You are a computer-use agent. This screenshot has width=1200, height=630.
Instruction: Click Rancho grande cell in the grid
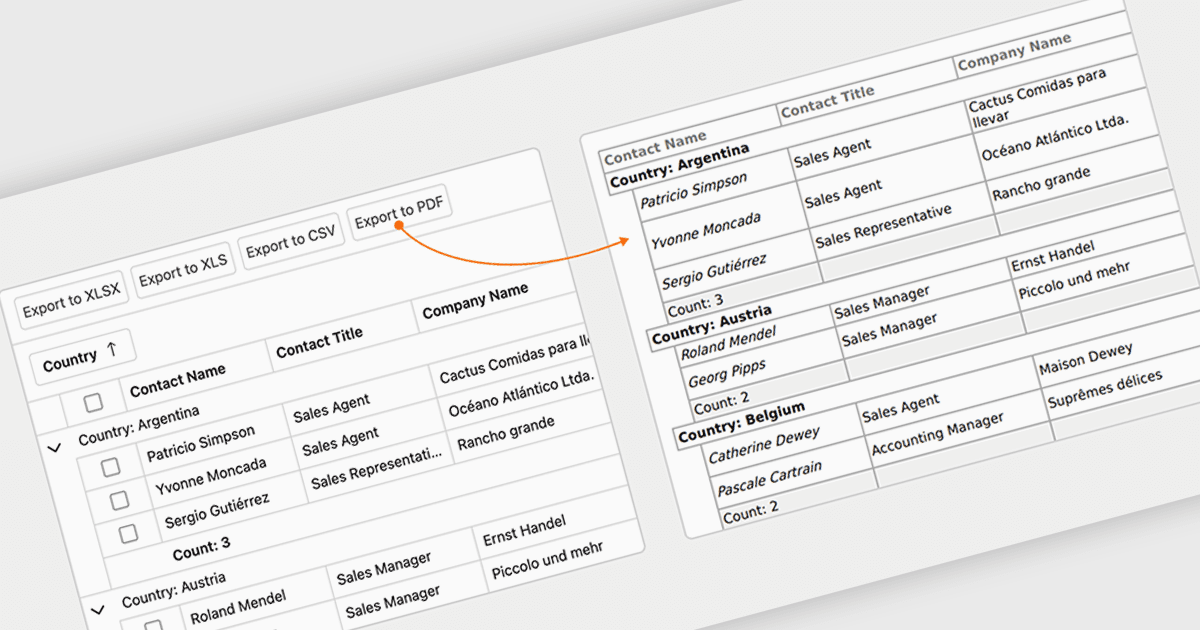[x=506, y=432]
